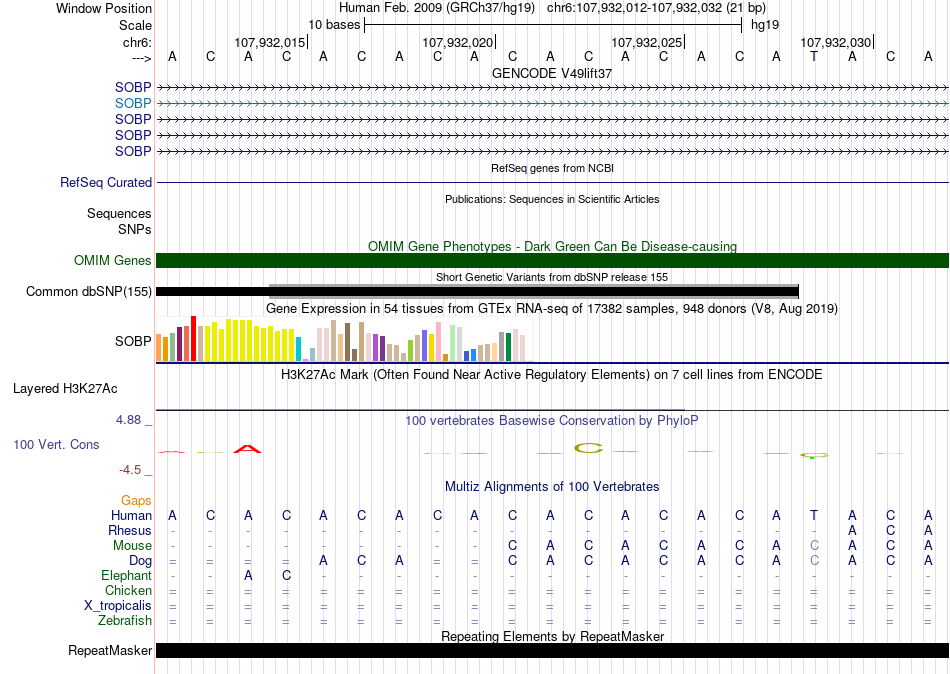The width and height of the screenshot is (950, 674).
Task: Select the Dog species label
Action: click(140, 561)
